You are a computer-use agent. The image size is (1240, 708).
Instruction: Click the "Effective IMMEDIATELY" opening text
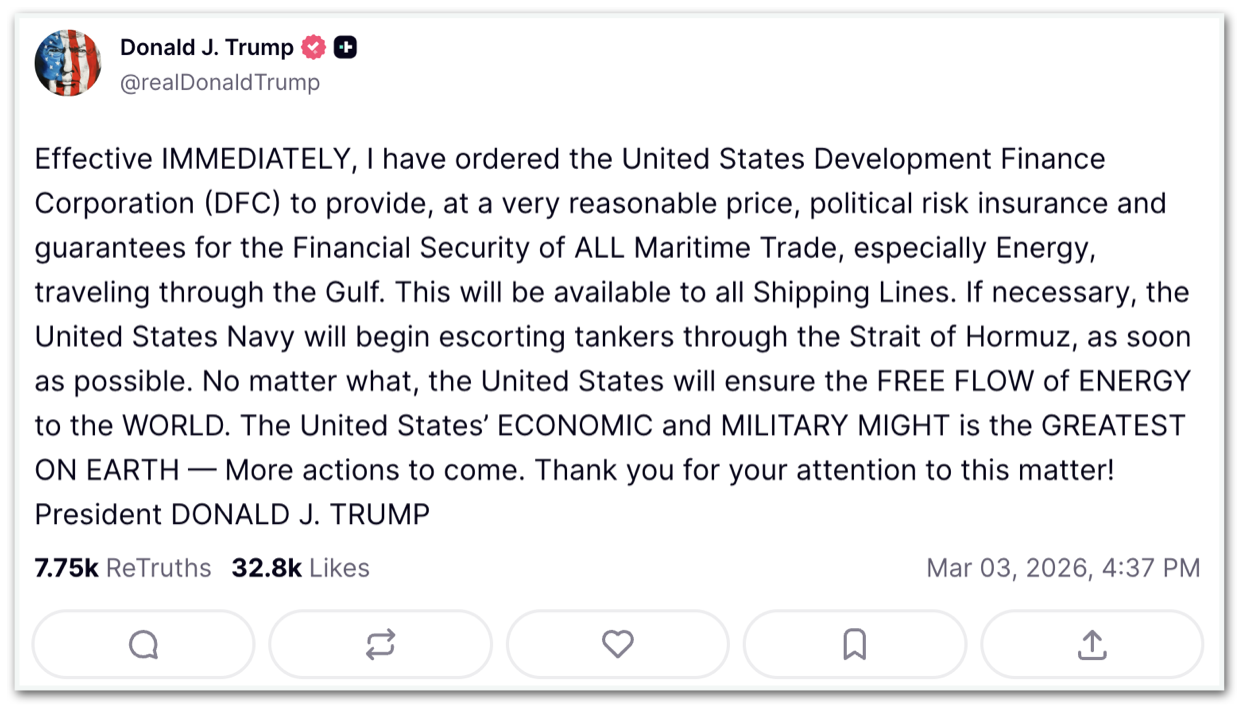194,159
